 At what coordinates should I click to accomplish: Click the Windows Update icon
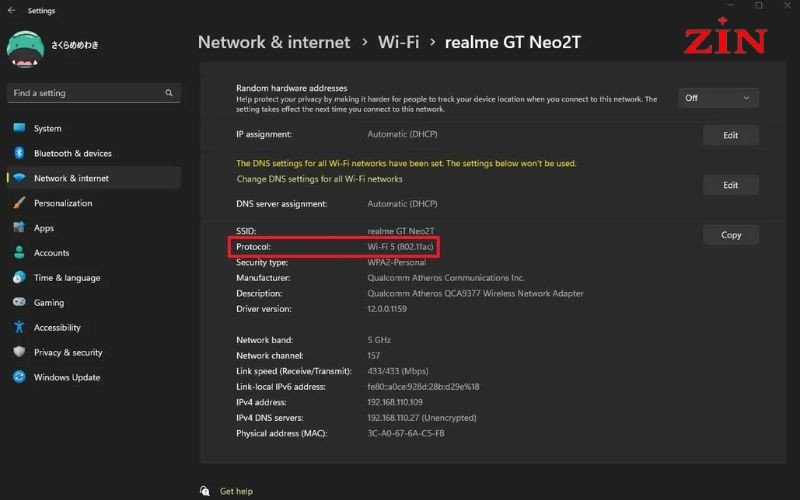[18, 377]
